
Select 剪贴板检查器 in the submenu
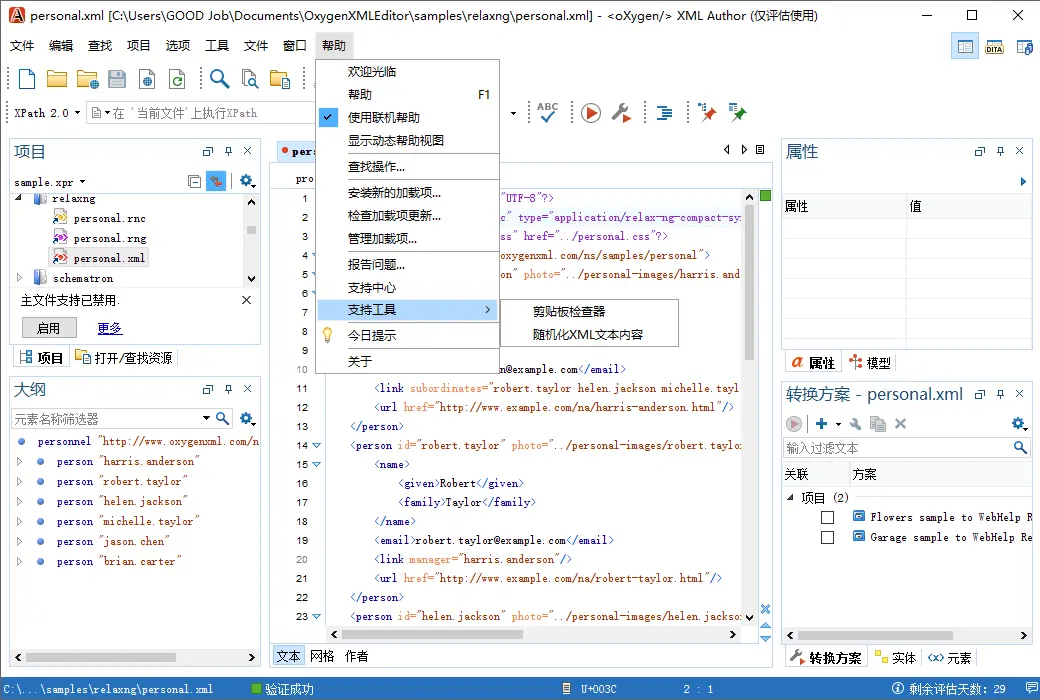point(589,311)
